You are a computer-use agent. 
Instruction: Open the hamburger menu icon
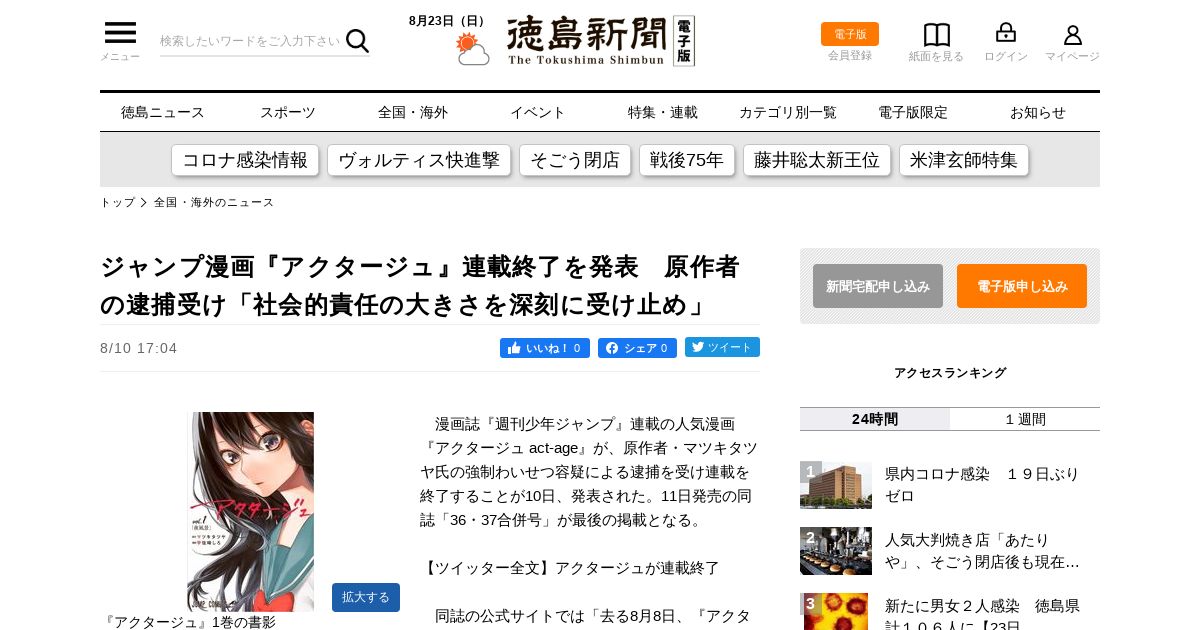[x=120, y=33]
